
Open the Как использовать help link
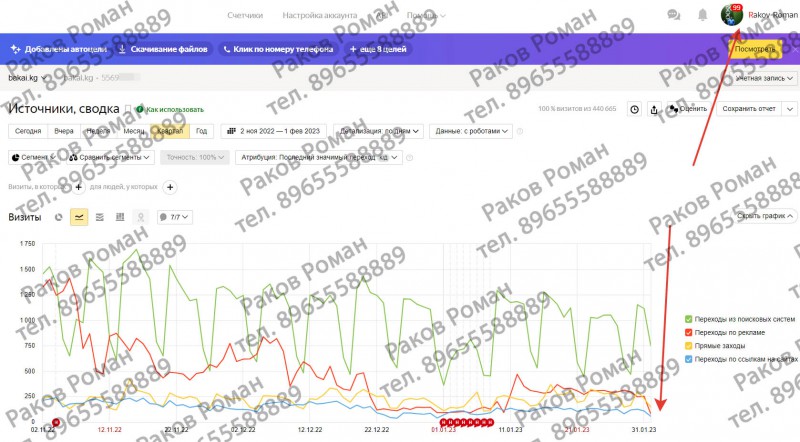coord(170,109)
